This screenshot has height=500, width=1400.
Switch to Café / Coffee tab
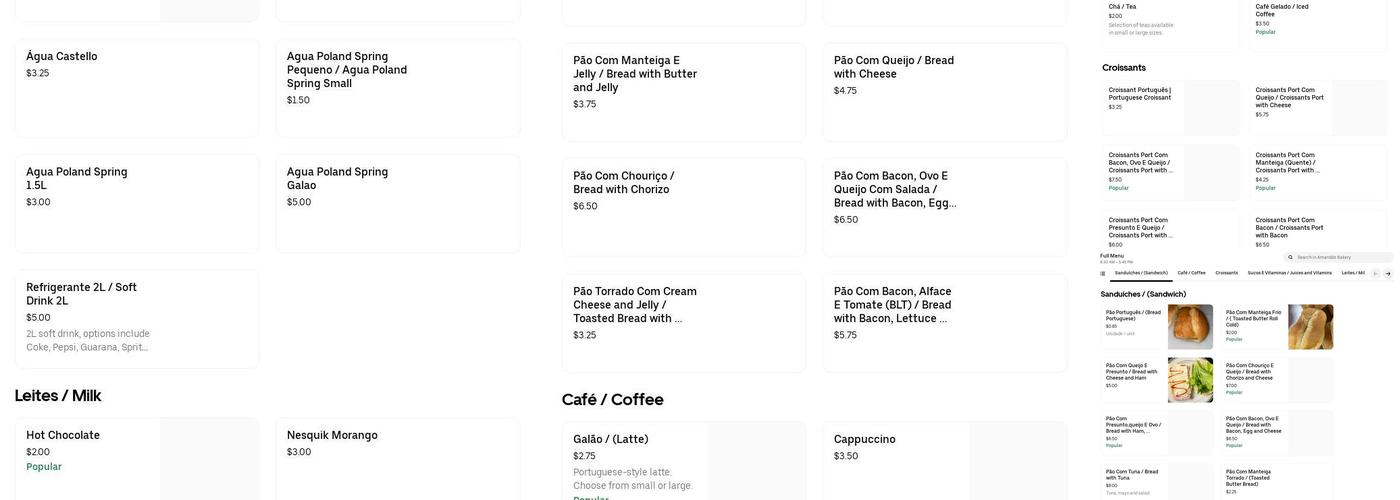(x=1191, y=273)
